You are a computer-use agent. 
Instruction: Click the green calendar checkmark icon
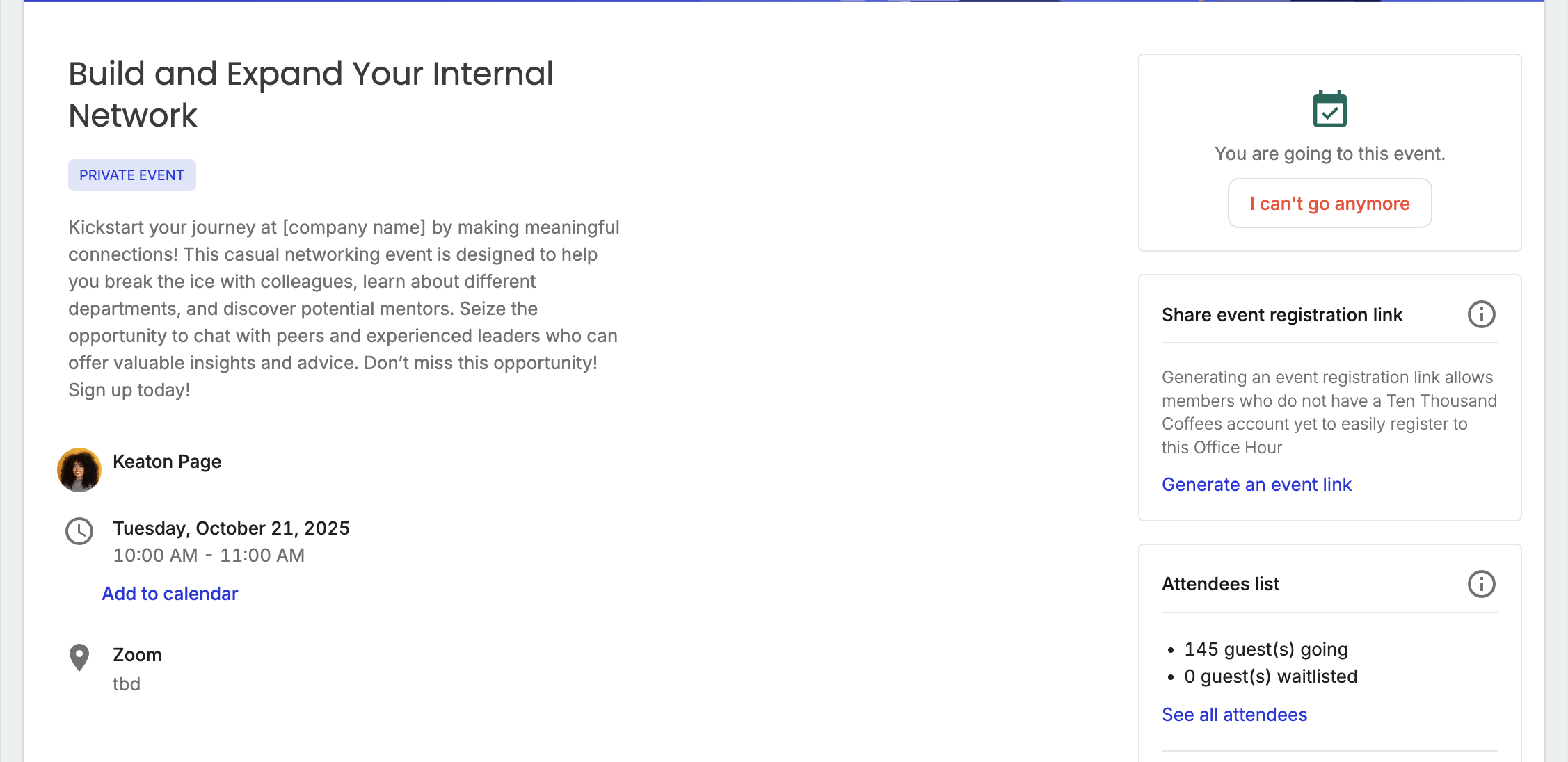1329,109
